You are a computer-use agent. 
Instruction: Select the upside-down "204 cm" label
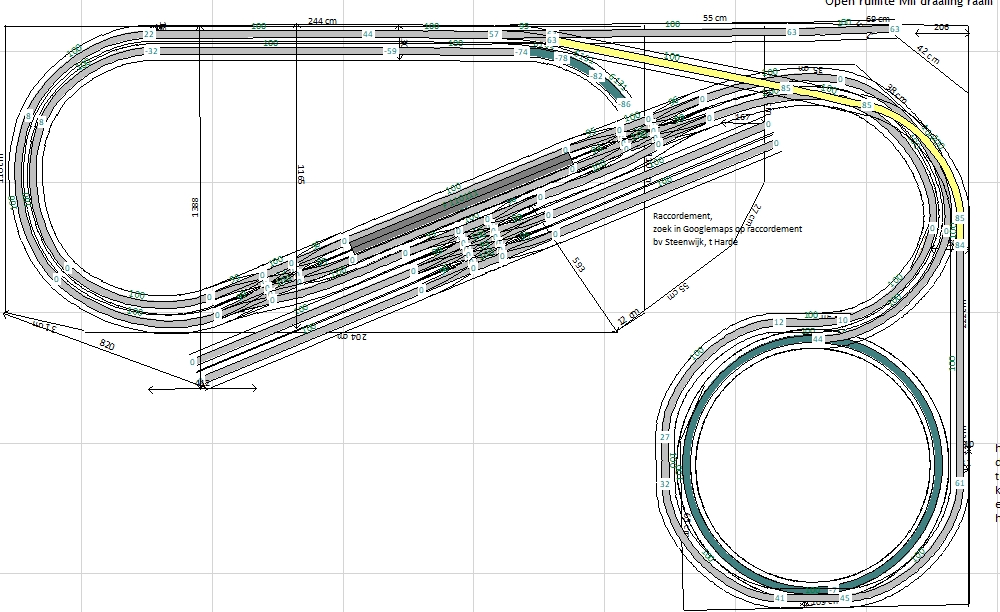(x=350, y=336)
